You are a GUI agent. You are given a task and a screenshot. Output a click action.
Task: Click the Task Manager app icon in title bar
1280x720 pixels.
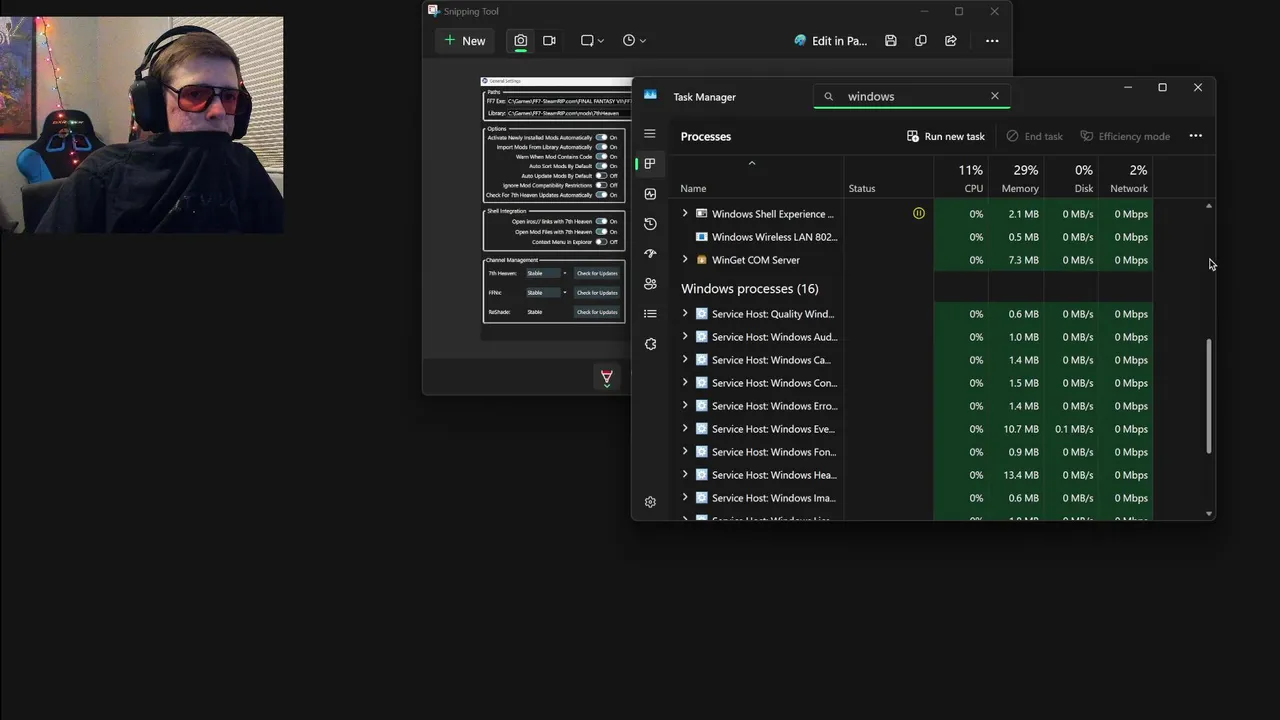coord(650,95)
